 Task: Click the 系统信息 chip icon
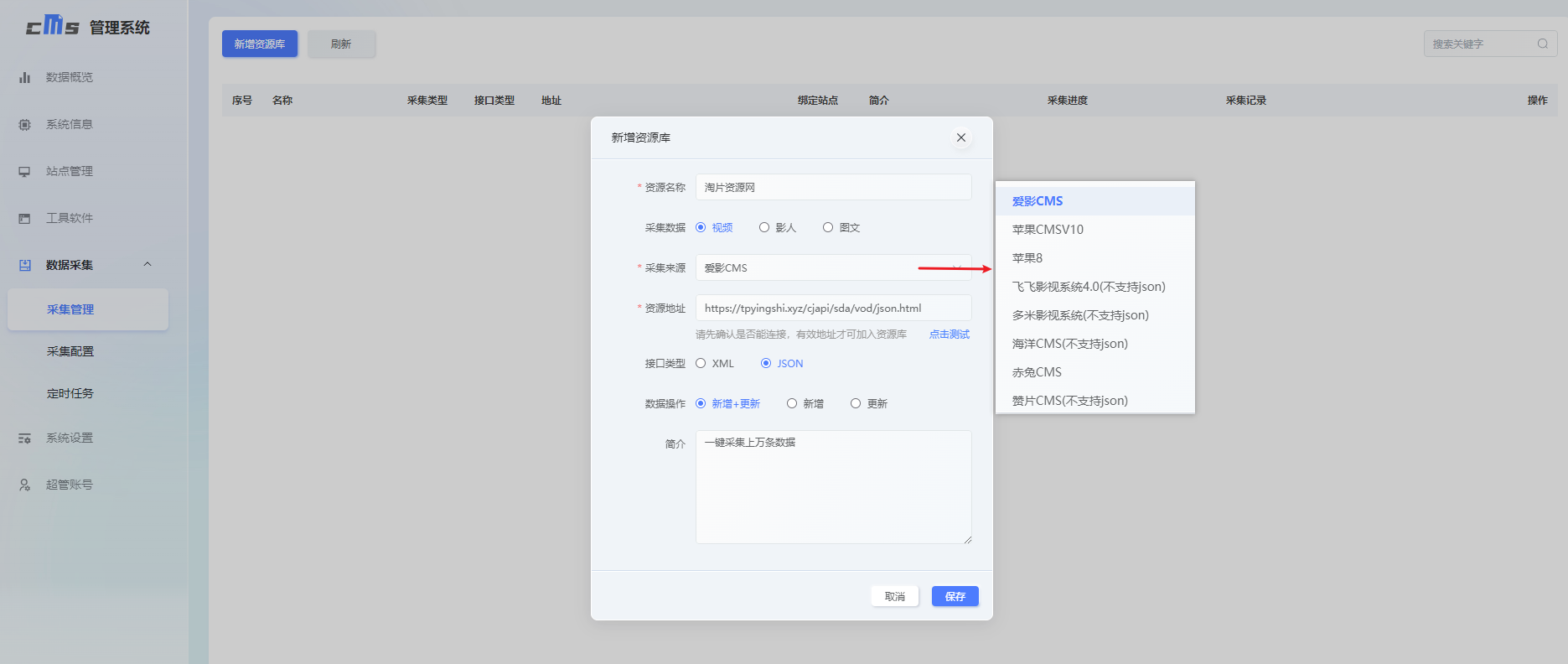pyautogui.click(x=24, y=124)
